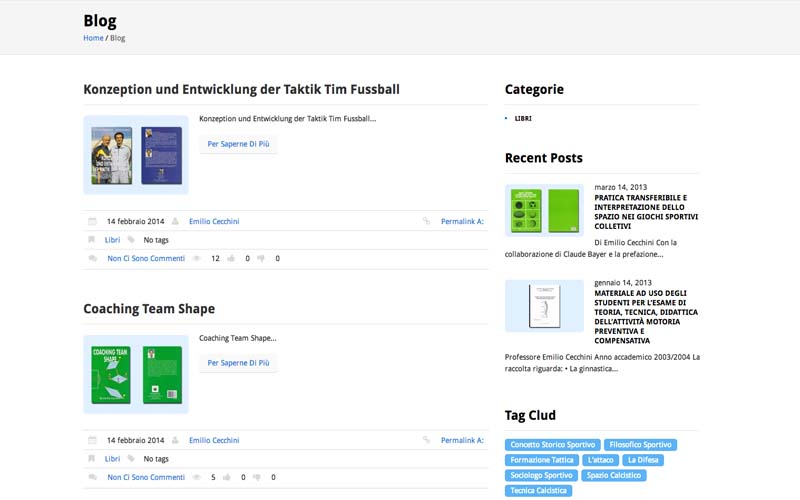Like the Konzeption und Entwicklung post (thumbs-up)

point(231,259)
